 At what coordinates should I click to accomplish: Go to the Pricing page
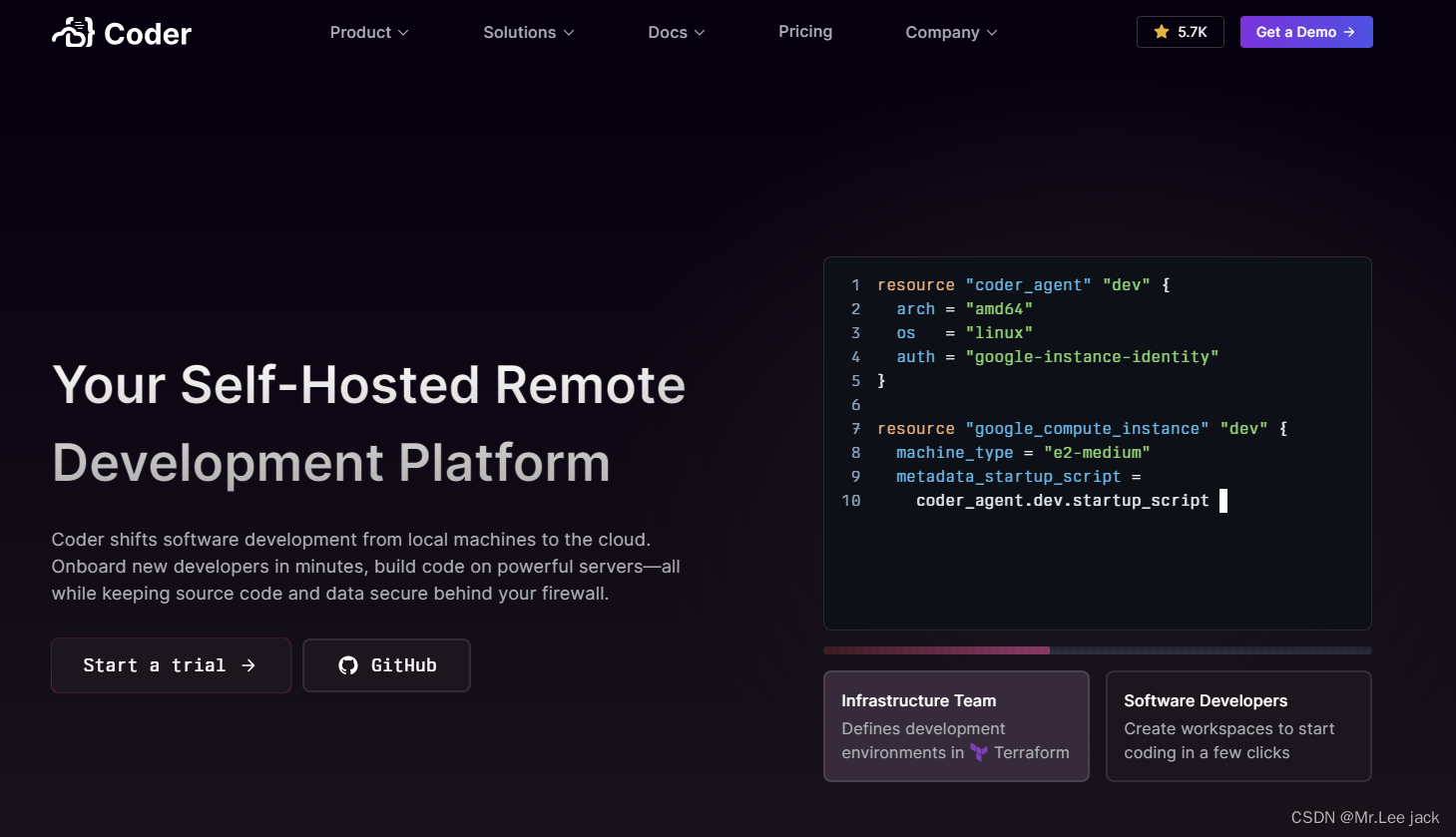805,31
